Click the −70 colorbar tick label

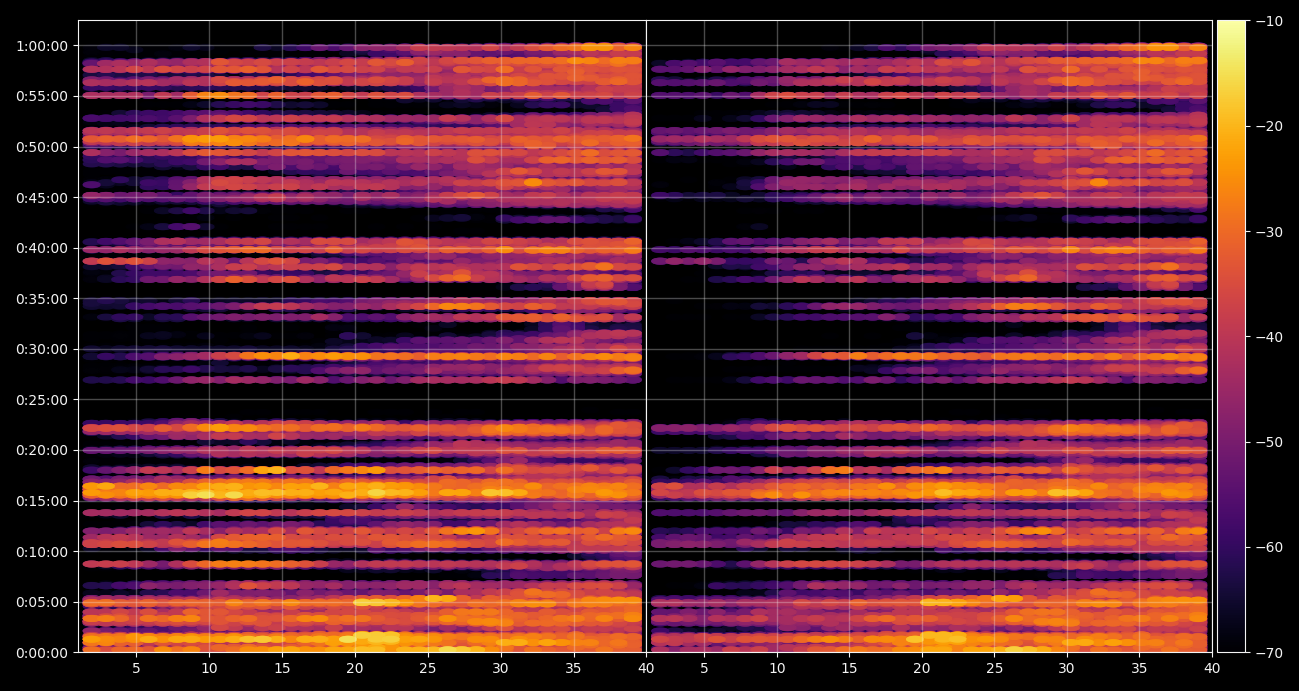(x=1268, y=653)
